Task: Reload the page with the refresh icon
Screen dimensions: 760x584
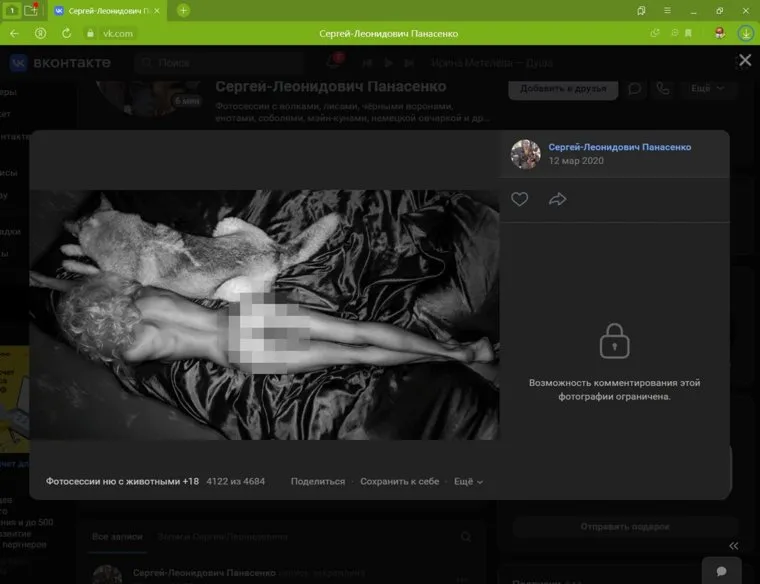Action: pyautogui.click(x=67, y=33)
